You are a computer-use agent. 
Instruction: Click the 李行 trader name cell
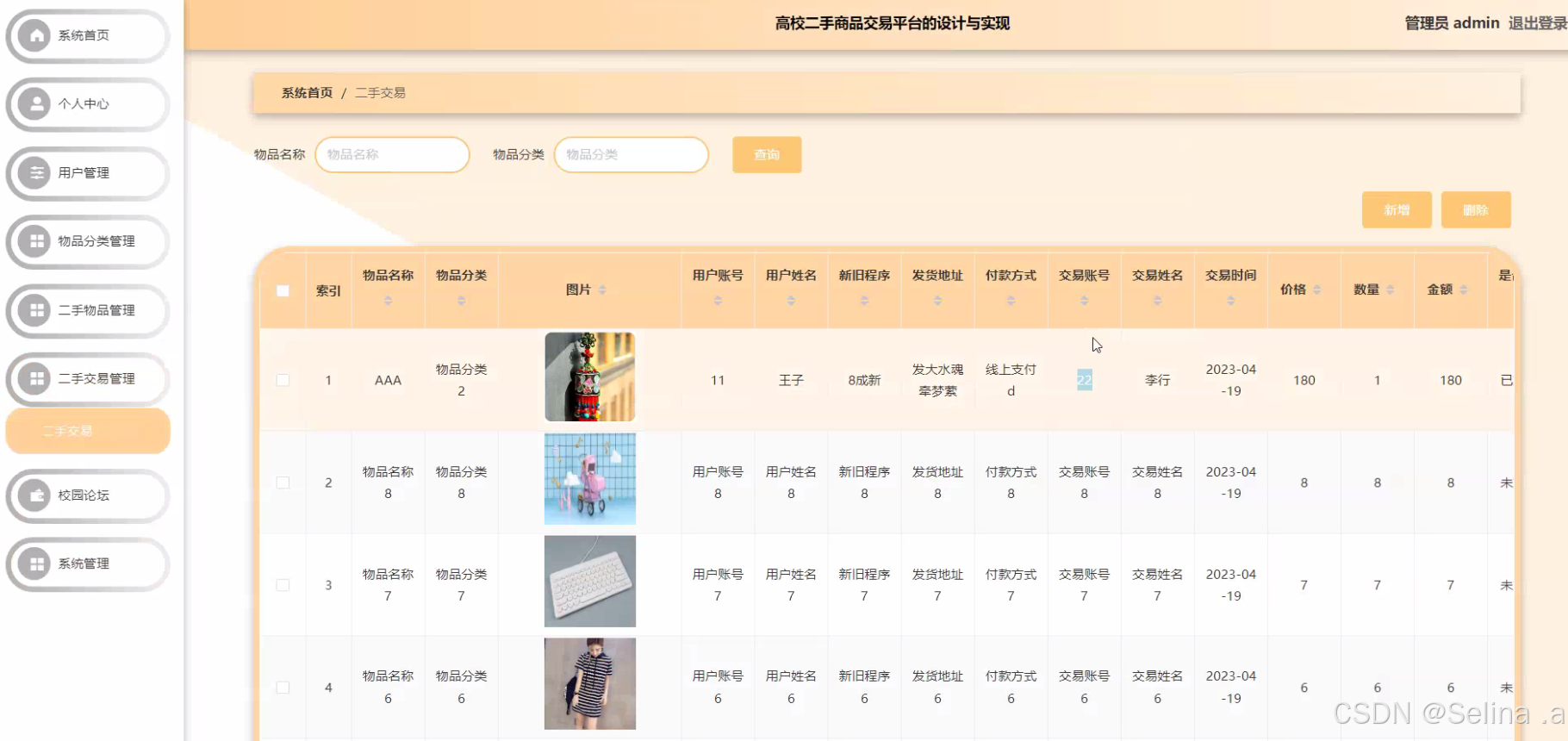coord(1157,380)
